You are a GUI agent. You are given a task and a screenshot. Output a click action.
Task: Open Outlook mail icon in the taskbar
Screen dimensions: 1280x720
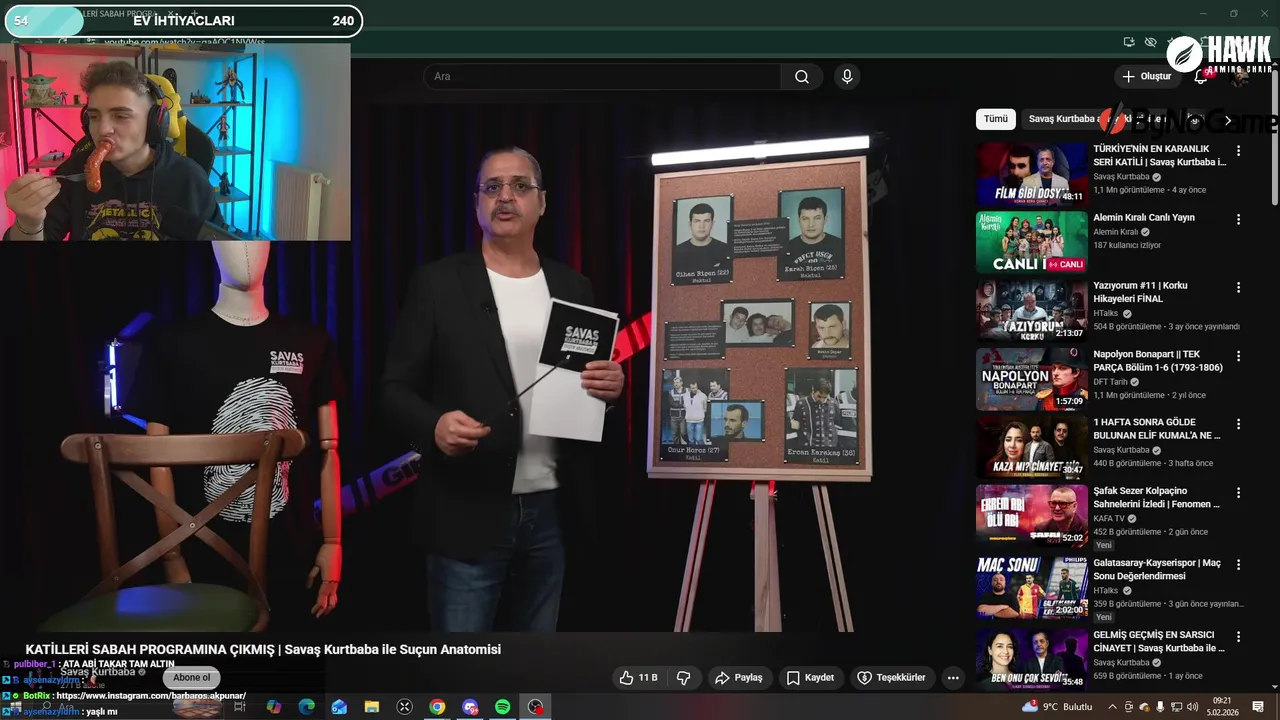339,707
